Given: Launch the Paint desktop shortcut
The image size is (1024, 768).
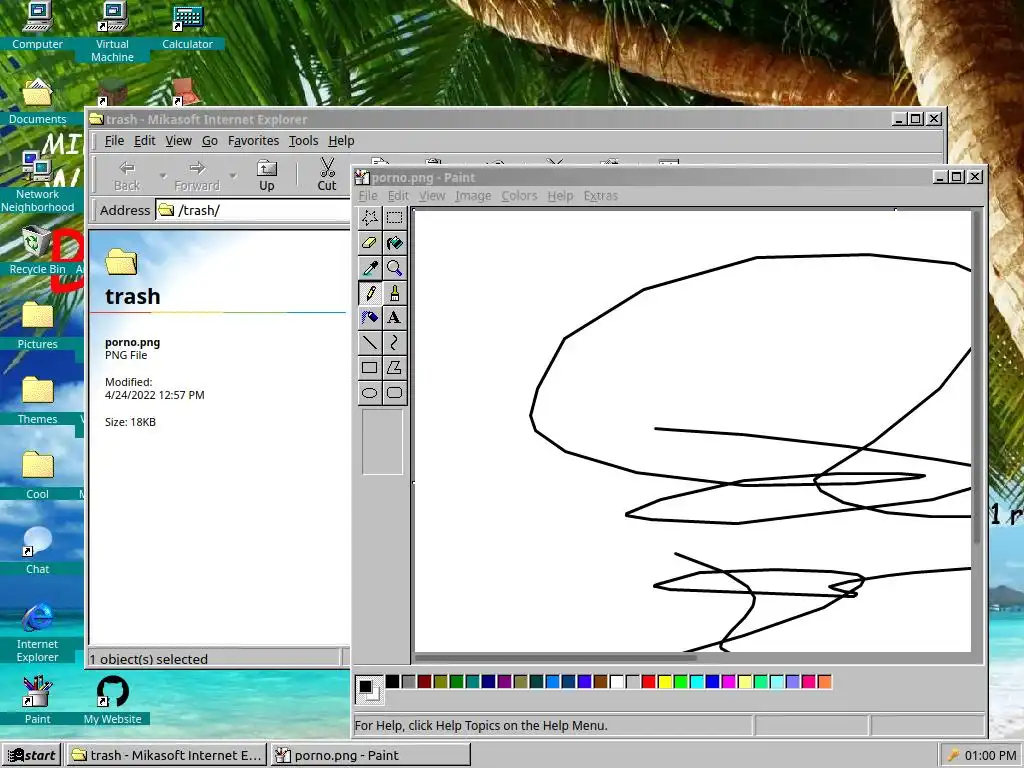Looking at the screenshot, I should click(x=37, y=700).
